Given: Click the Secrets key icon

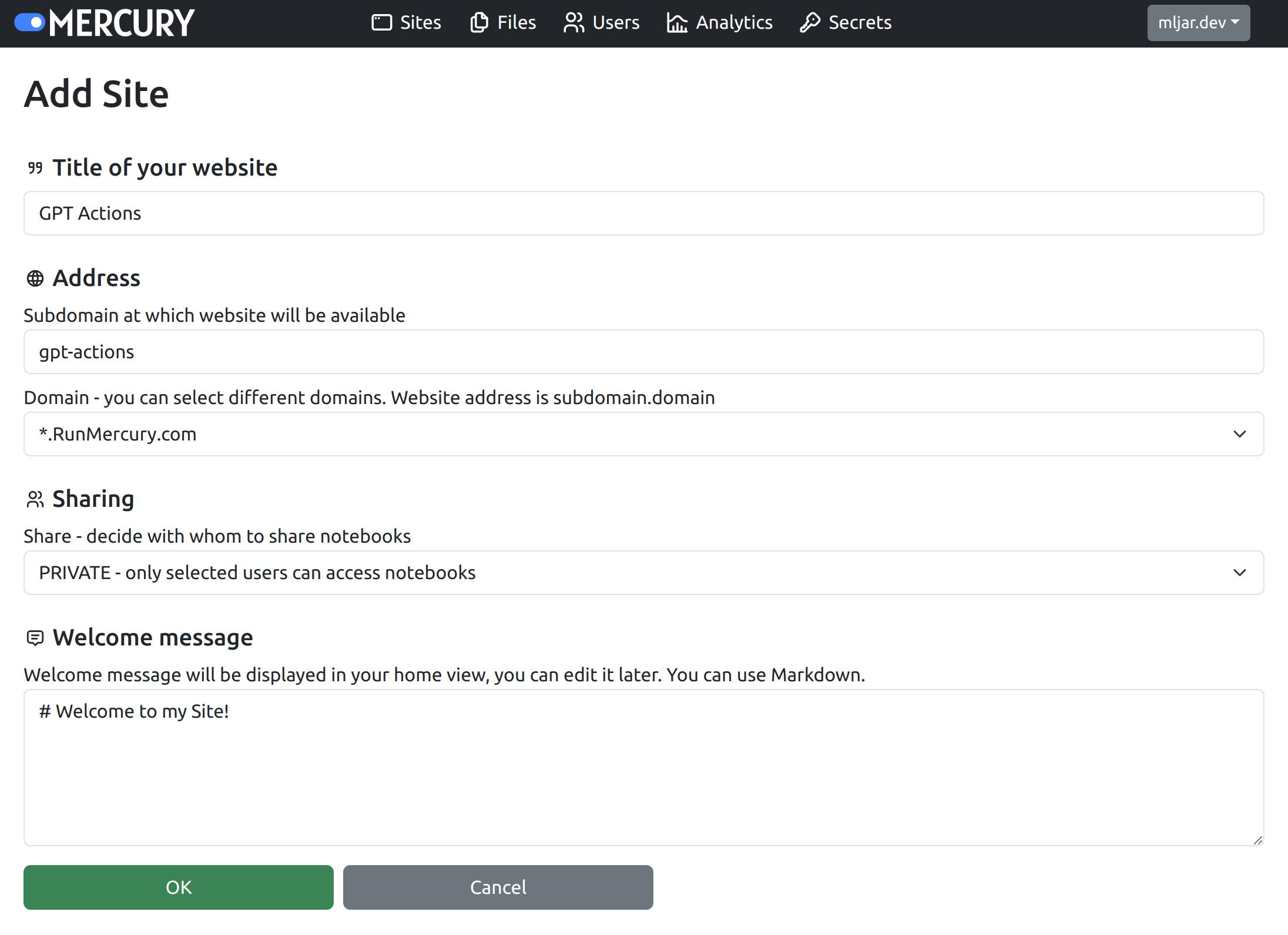Looking at the screenshot, I should click(810, 22).
